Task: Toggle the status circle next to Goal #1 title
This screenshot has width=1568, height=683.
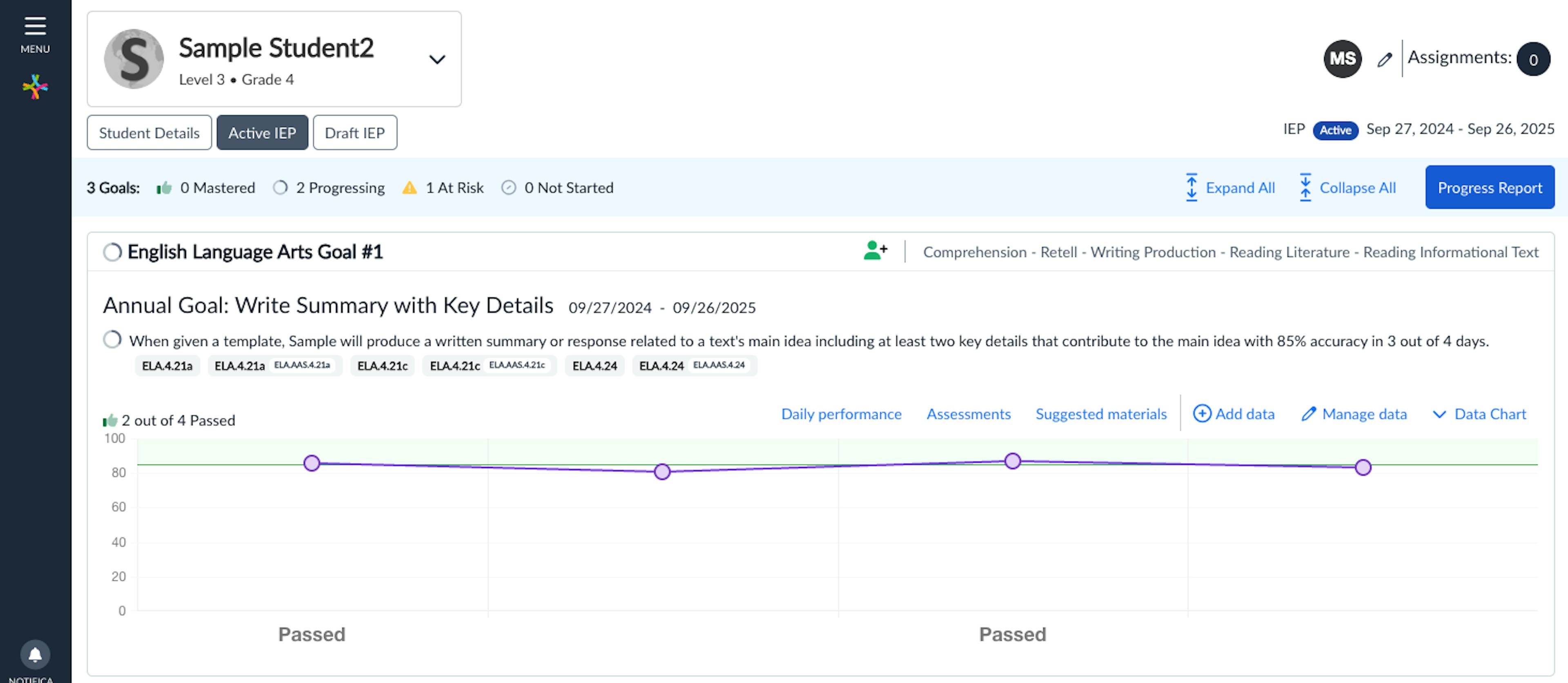Action: (x=112, y=252)
